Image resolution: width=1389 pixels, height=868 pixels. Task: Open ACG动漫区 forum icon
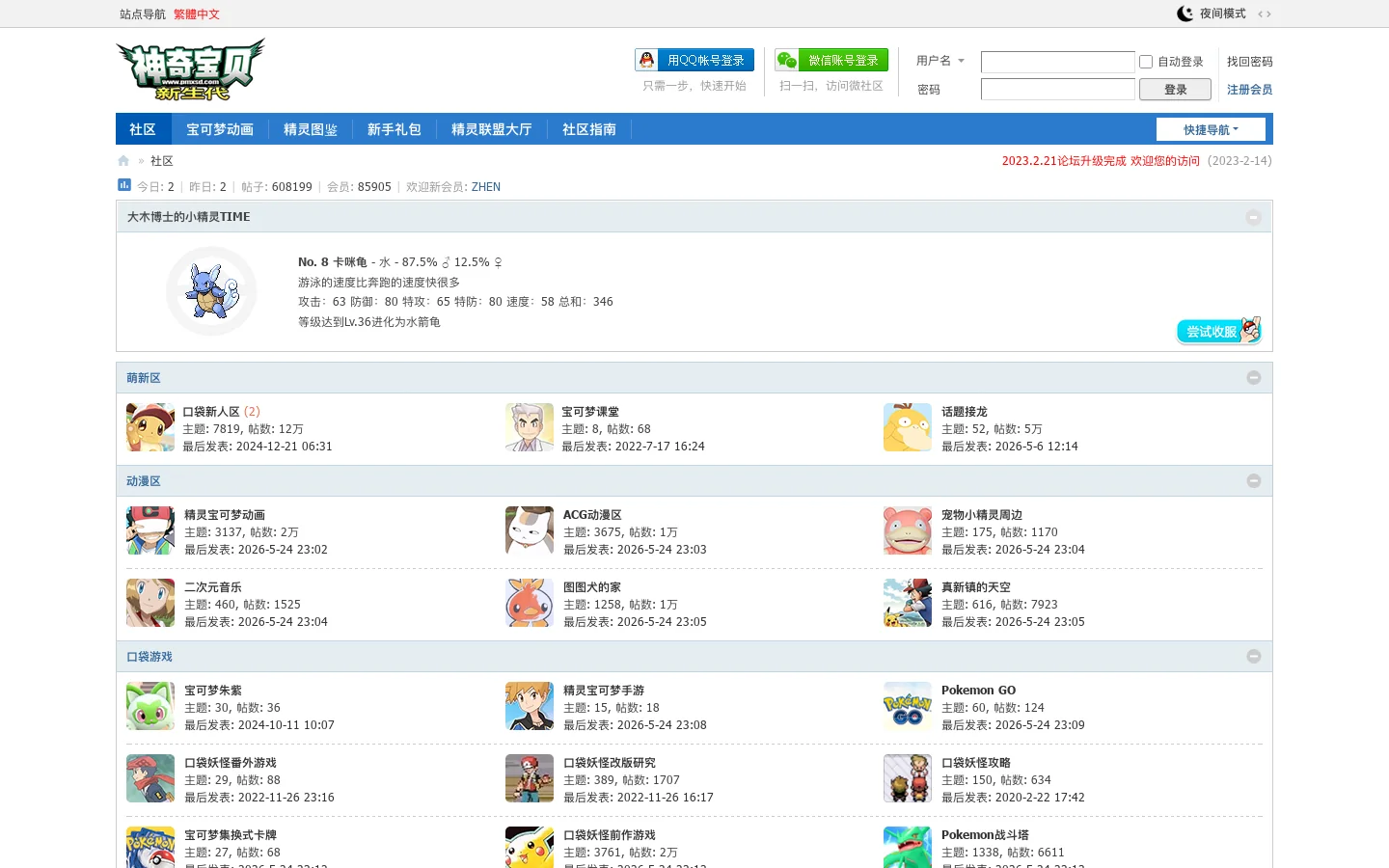(x=530, y=530)
